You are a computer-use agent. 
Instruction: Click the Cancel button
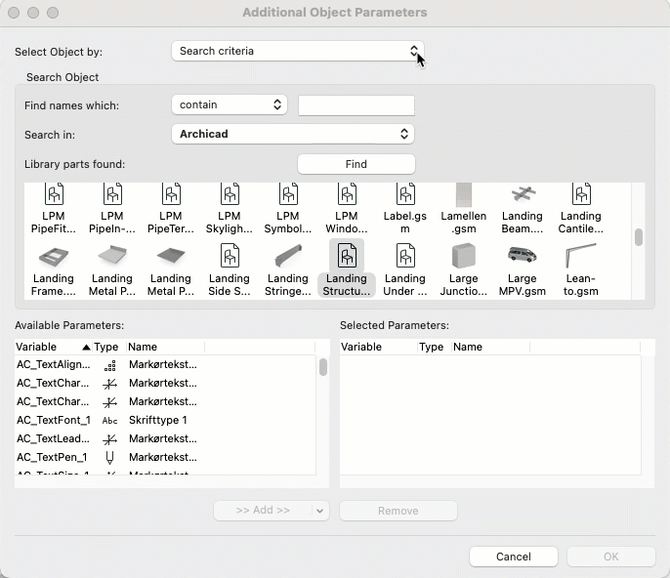pyautogui.click(x=513, y=557)
